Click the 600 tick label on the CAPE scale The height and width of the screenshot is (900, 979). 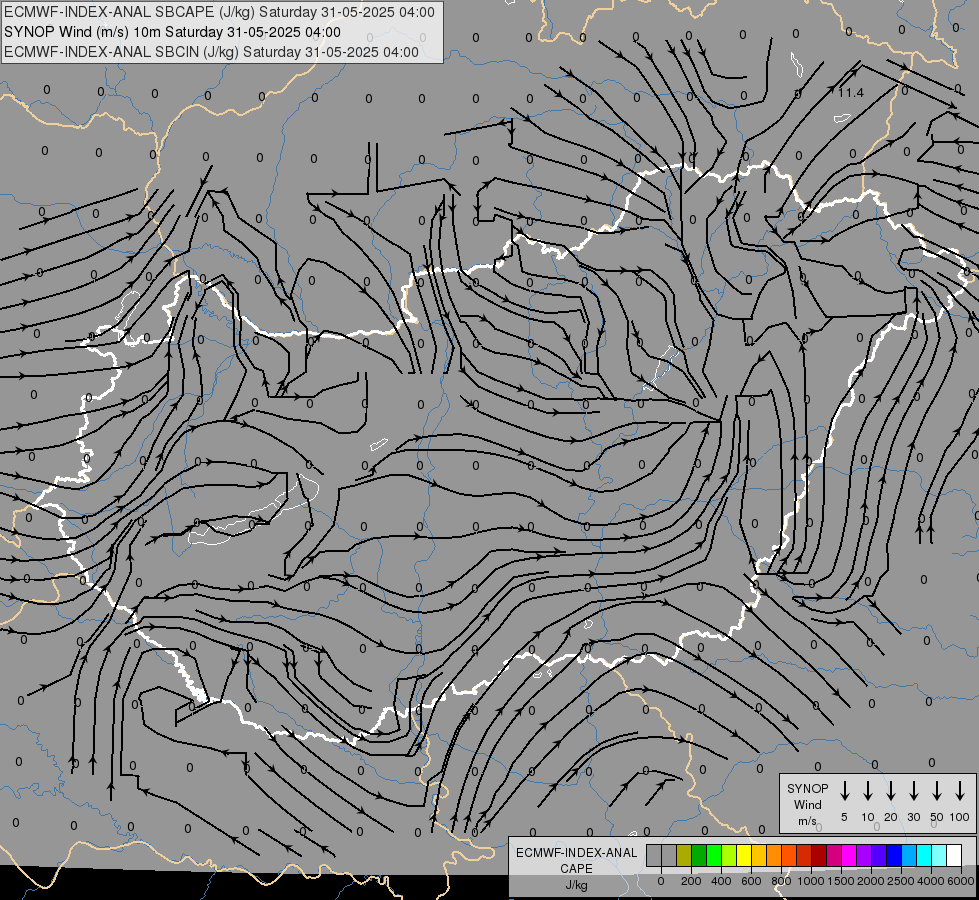click(751, 881)
